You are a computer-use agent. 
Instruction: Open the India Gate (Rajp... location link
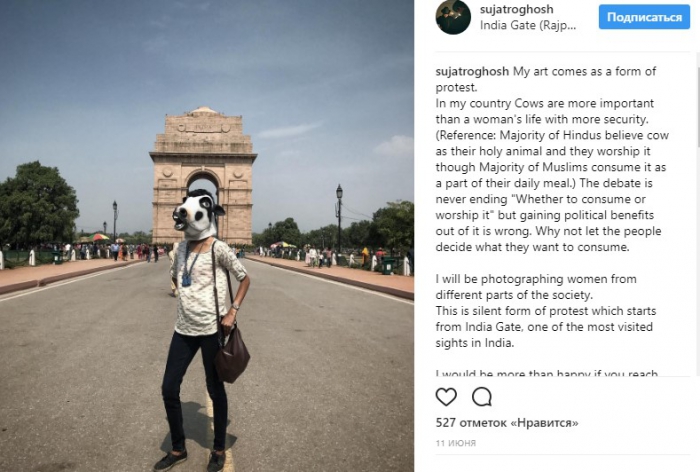click(x=528, y=25)
